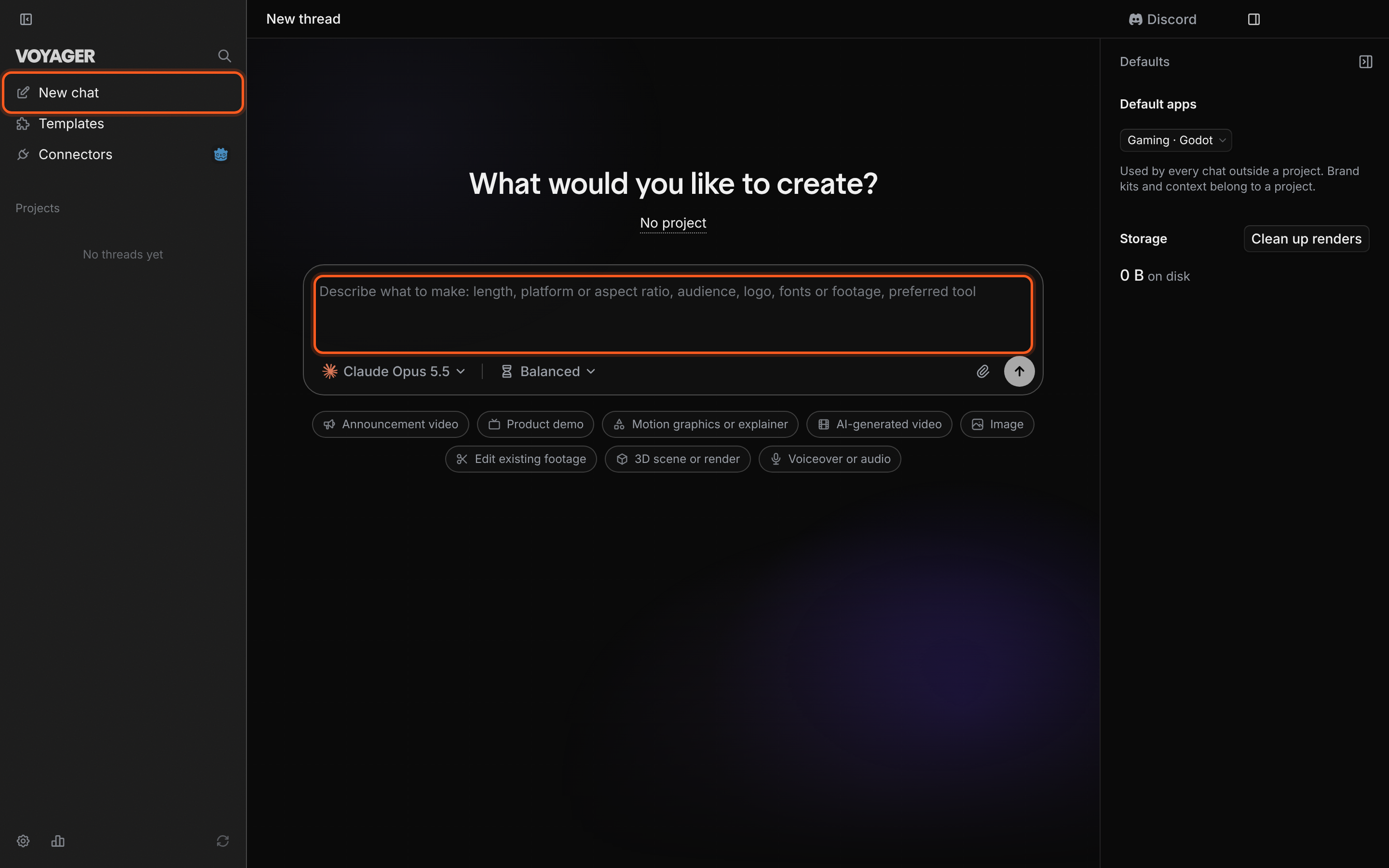Viewport: 1389px width, 868px height.
Task: Start a New chat
Action: pyautogui.click(x=123, y=93)
